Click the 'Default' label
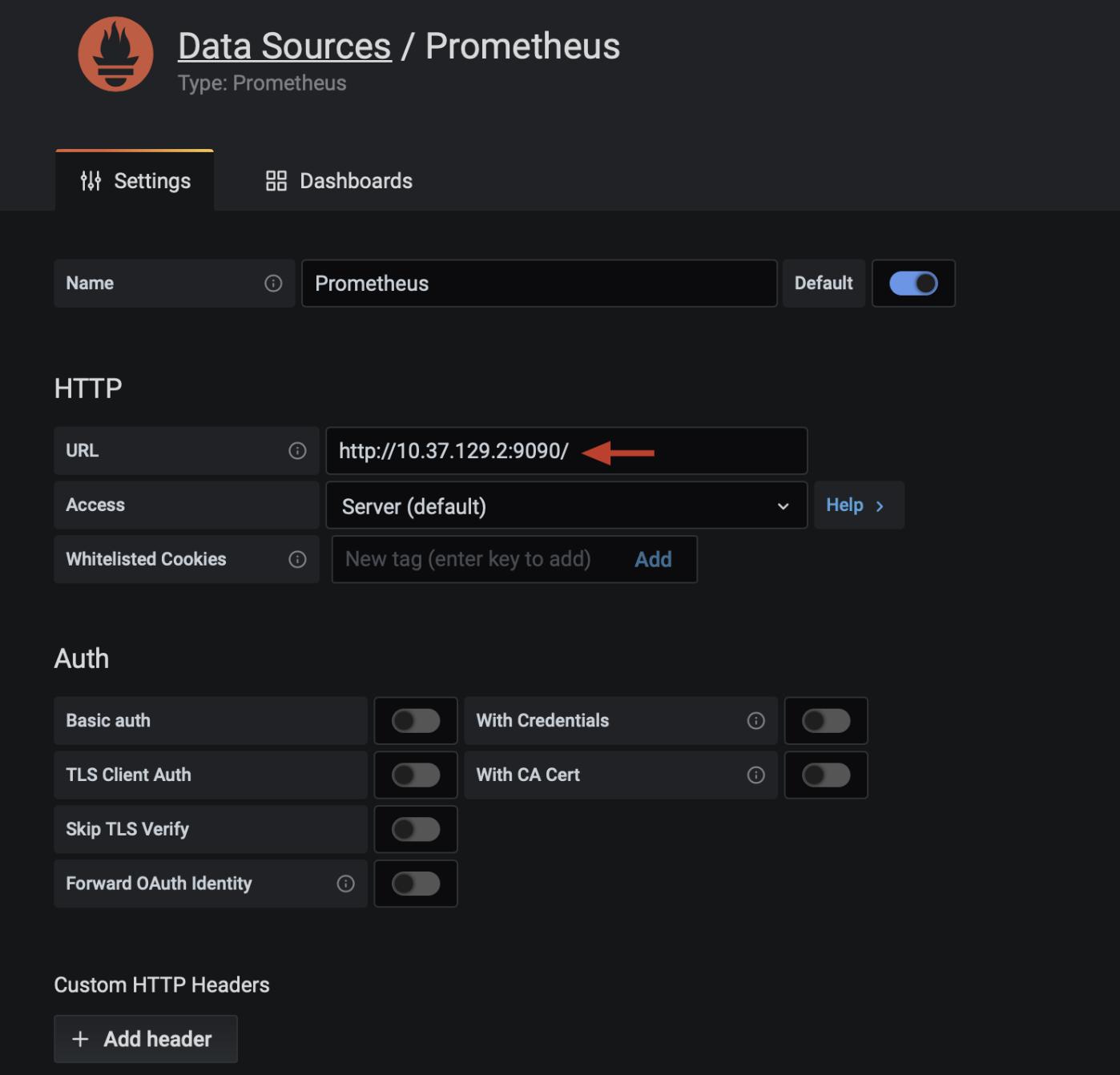Image resolution: width=1120 pixels, height=1075 pixels. 824,284
